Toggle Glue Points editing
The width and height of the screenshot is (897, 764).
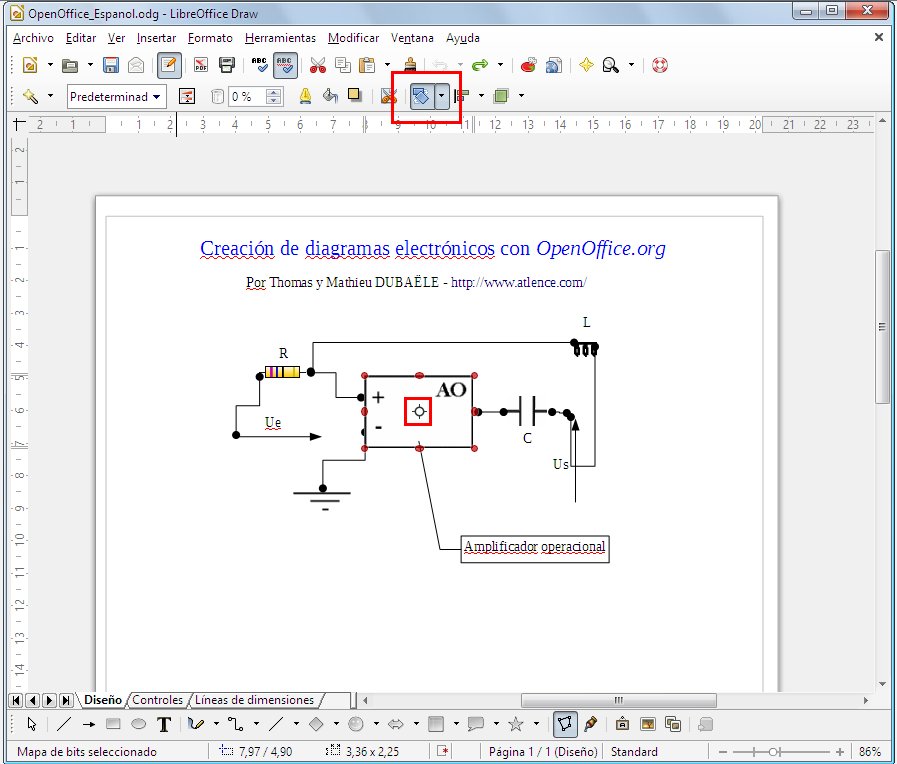(591, 725)
